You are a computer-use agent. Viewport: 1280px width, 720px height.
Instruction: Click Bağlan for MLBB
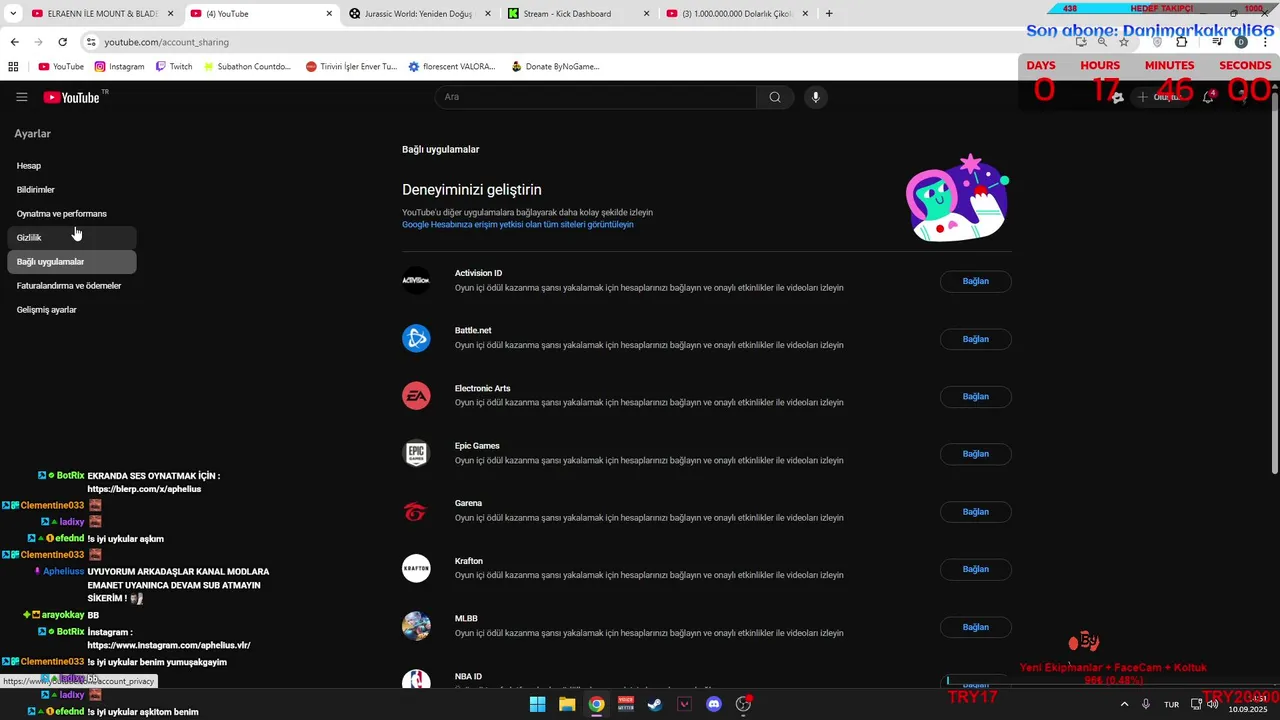coord(975,627)
